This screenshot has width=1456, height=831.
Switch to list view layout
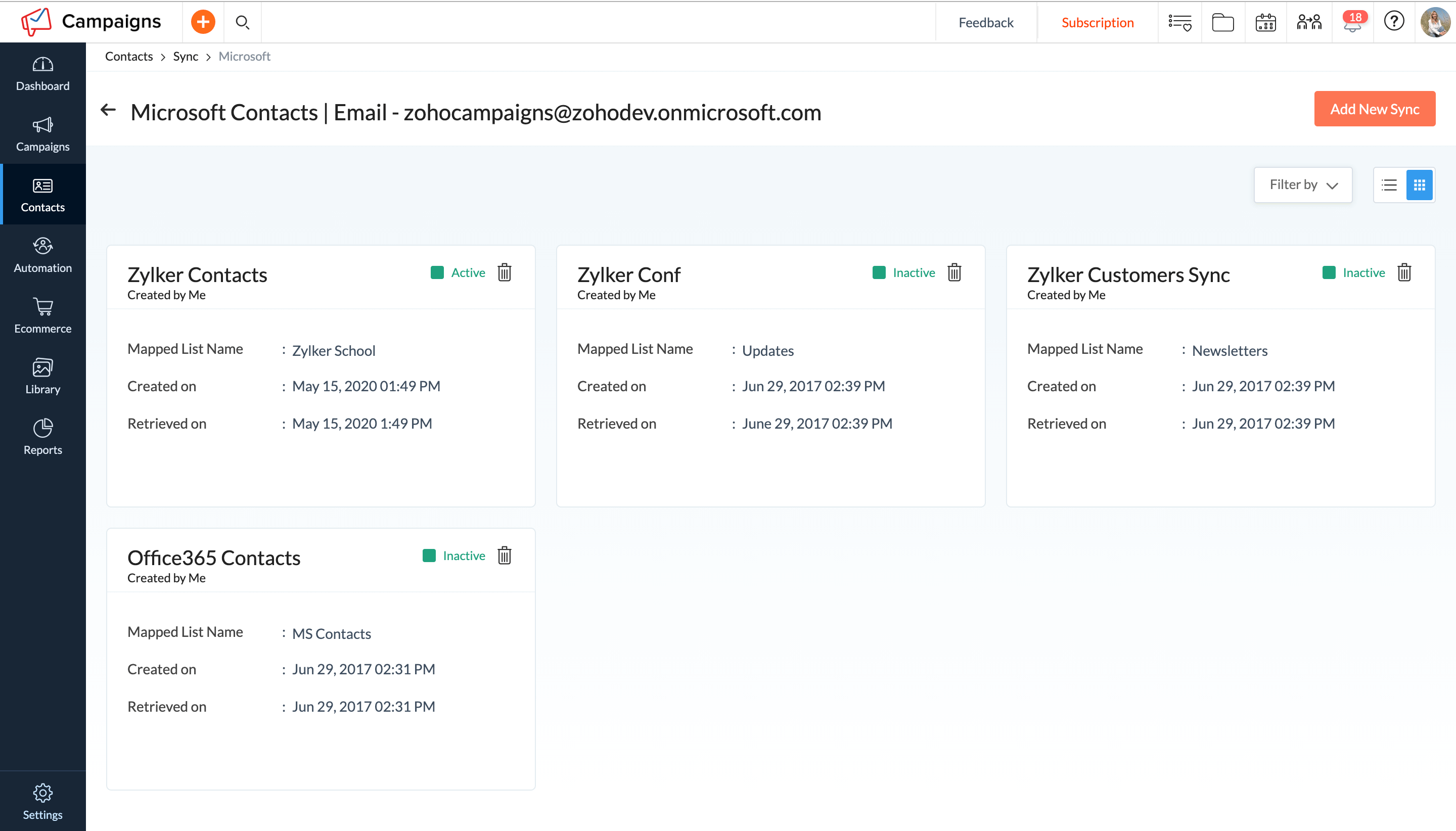[x=1389, y=185]
